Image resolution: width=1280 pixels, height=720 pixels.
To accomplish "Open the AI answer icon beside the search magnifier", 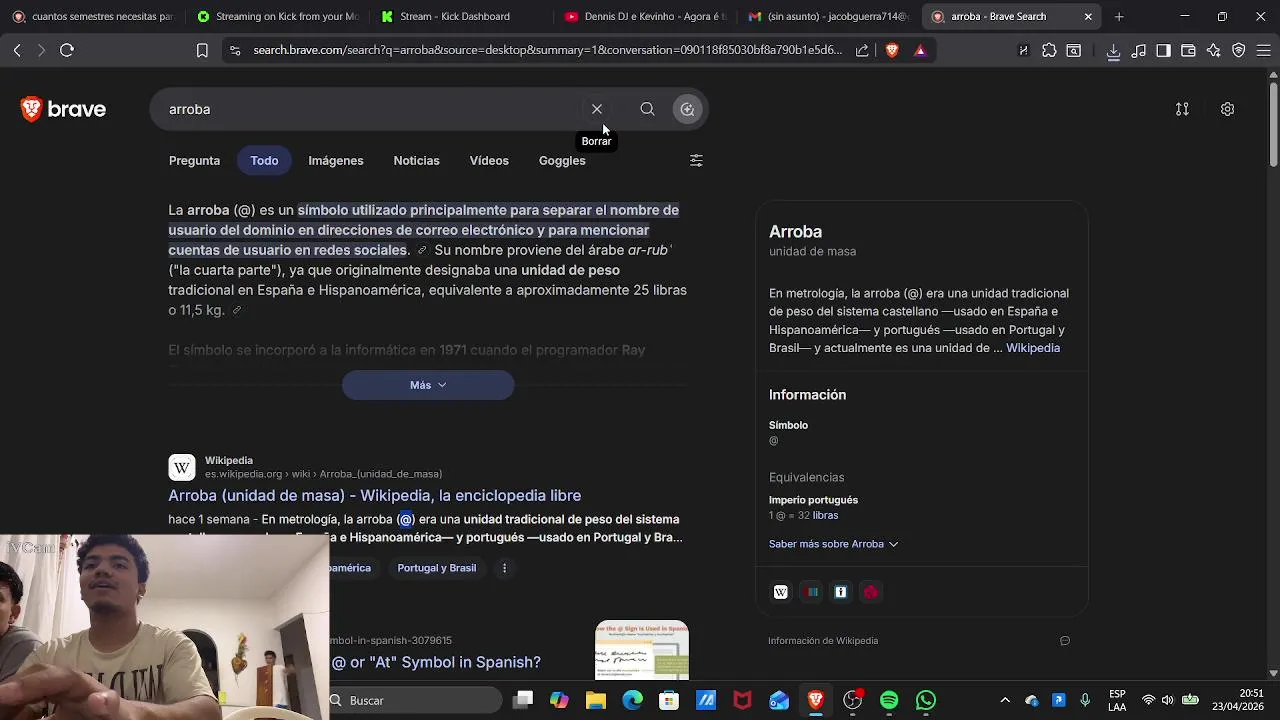I will point(687,109).
